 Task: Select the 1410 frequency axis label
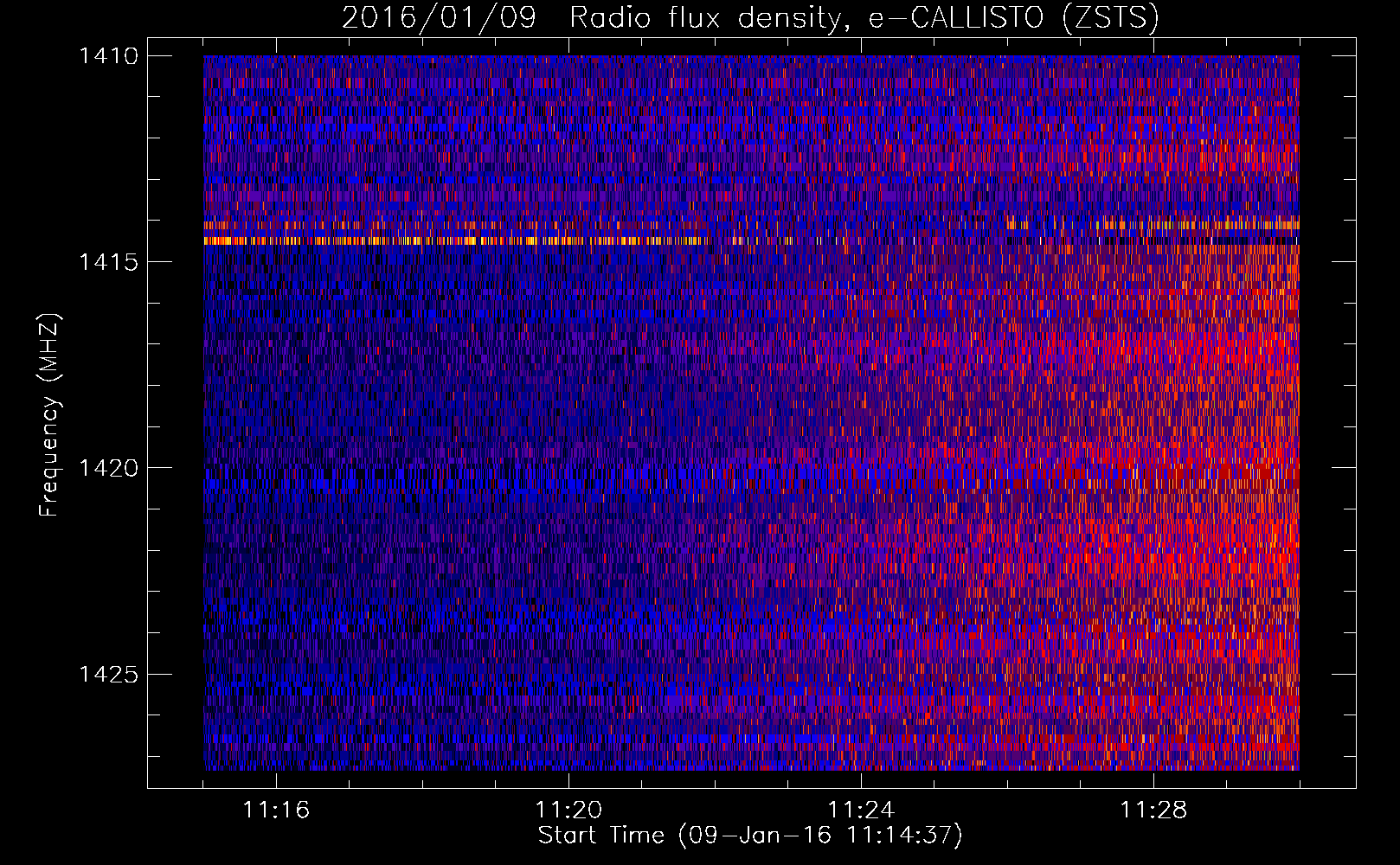tap(108, 56)
